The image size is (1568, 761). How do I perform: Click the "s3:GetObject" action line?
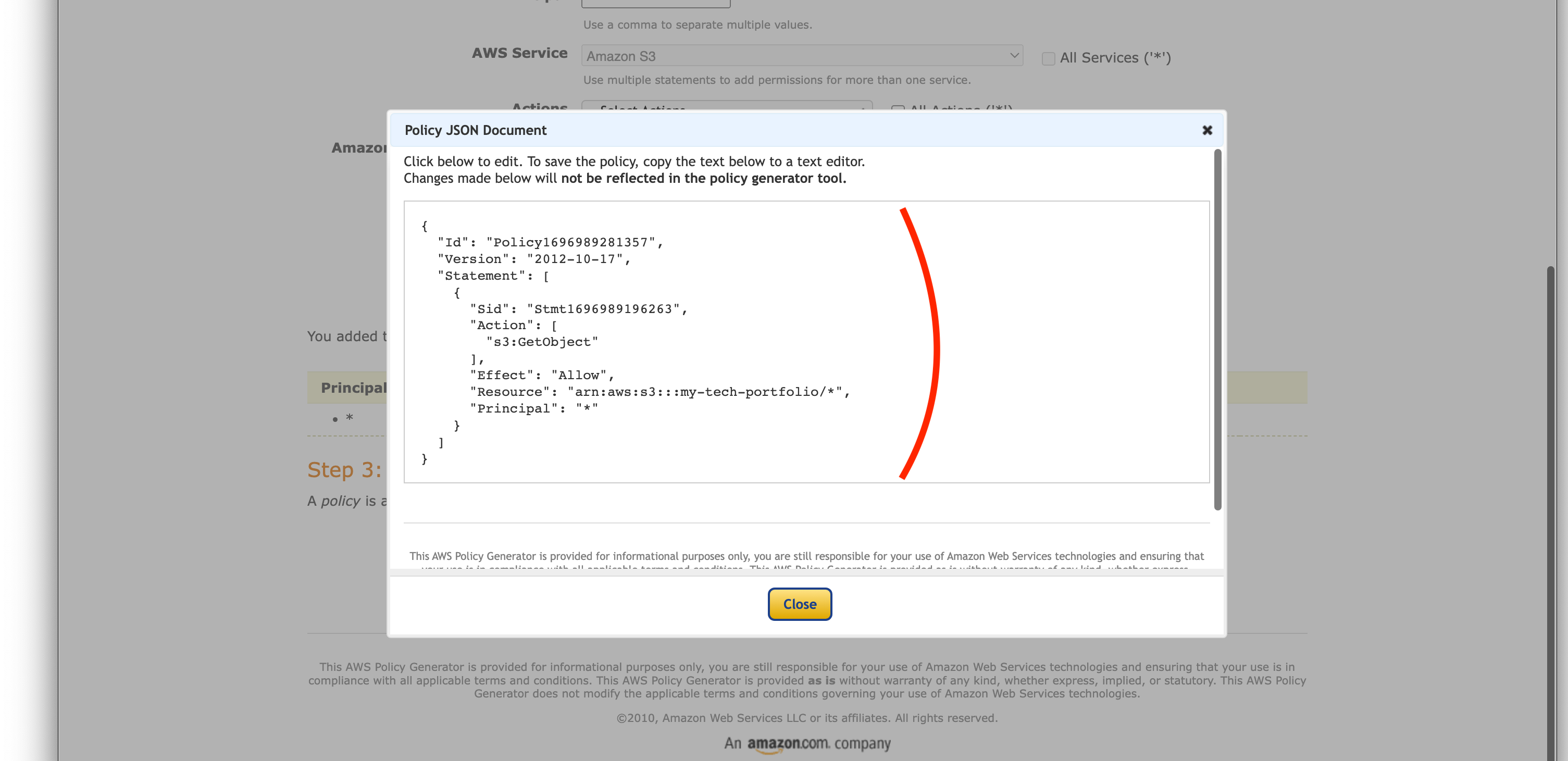click(542, 342)
